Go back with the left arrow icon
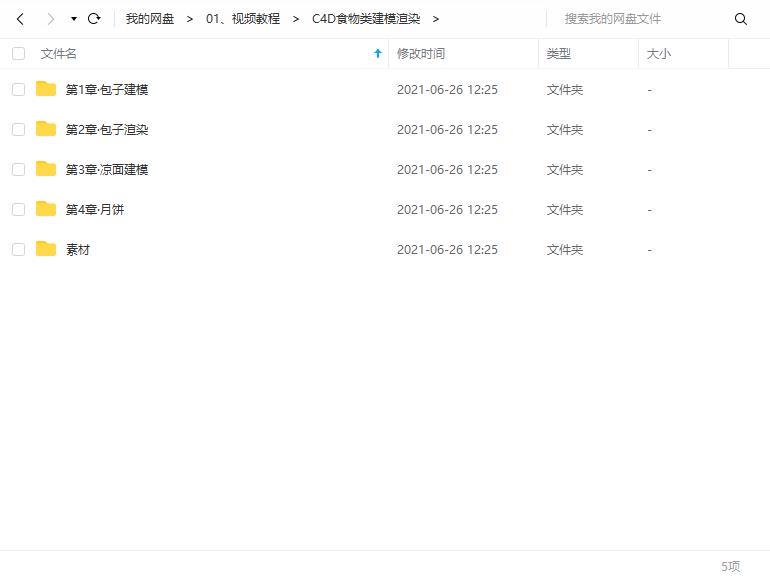The image size is (770, 582). click(20, 19)
